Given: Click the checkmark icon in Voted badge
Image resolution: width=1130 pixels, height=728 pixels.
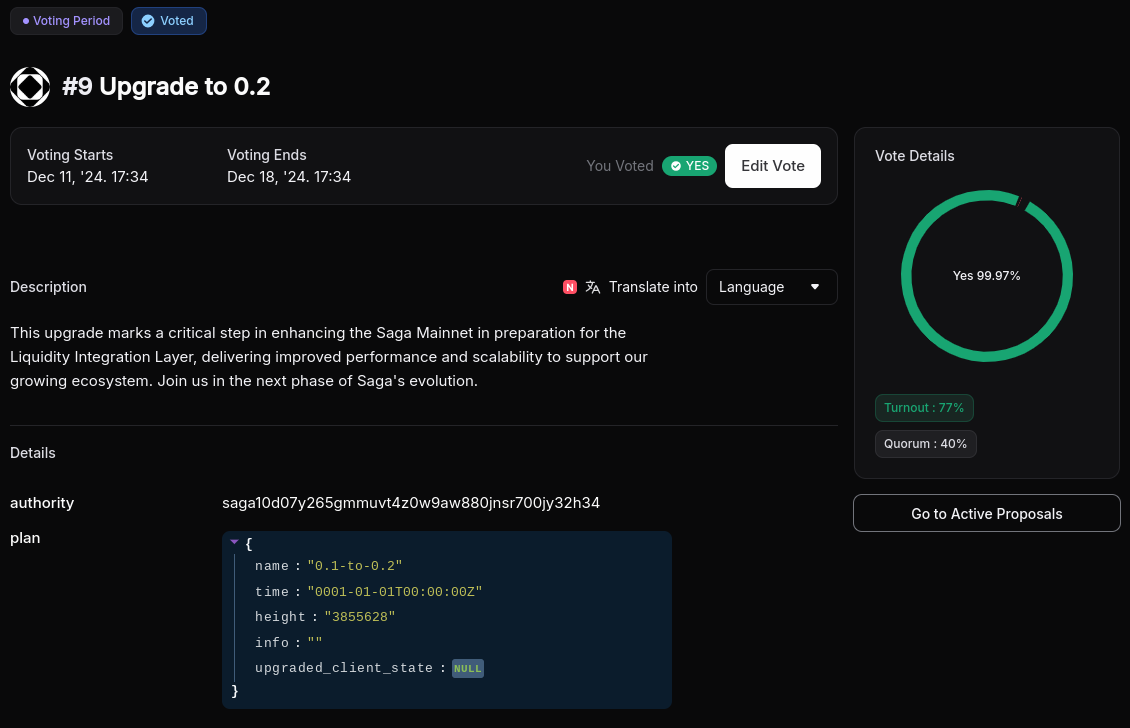Looking at the screenshot, I should [x=148, y=21].
